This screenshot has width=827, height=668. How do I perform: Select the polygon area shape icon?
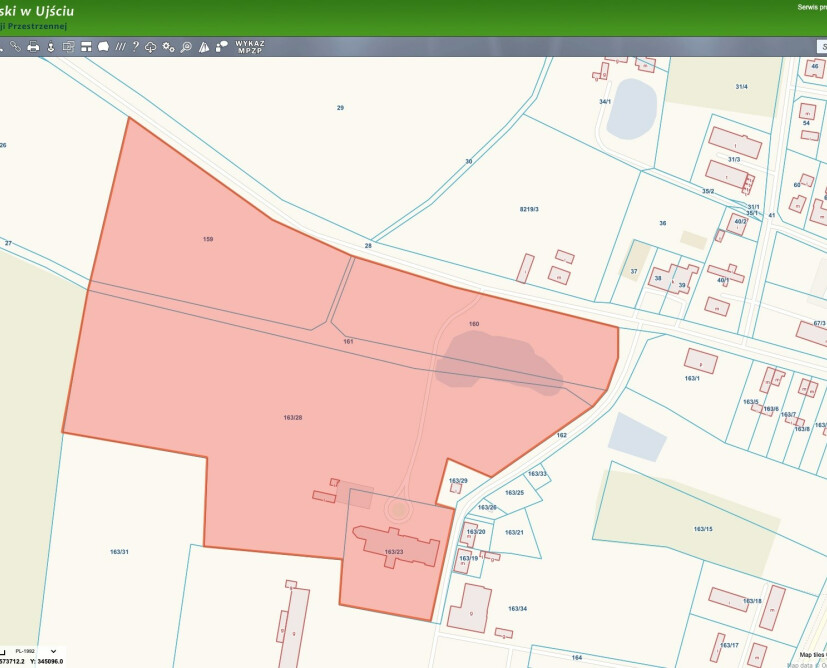(x=103, y=47)
